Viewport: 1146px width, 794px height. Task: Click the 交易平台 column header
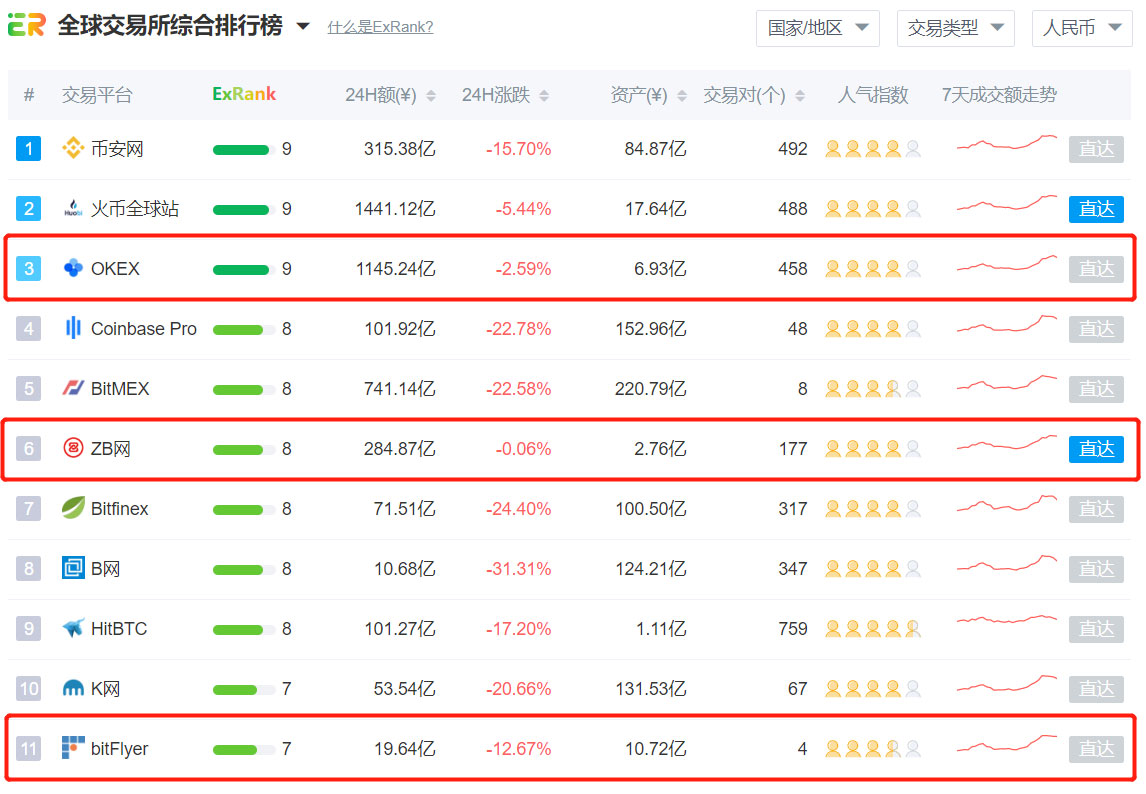[96, 95]
